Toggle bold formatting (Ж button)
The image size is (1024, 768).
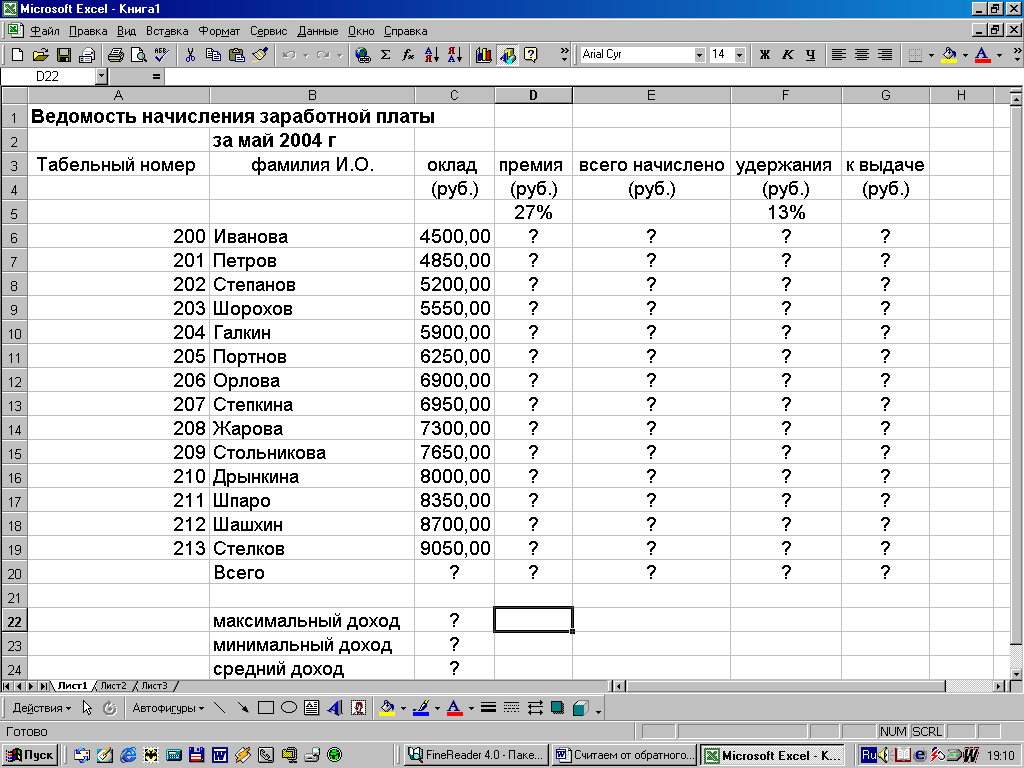point(765,55)
